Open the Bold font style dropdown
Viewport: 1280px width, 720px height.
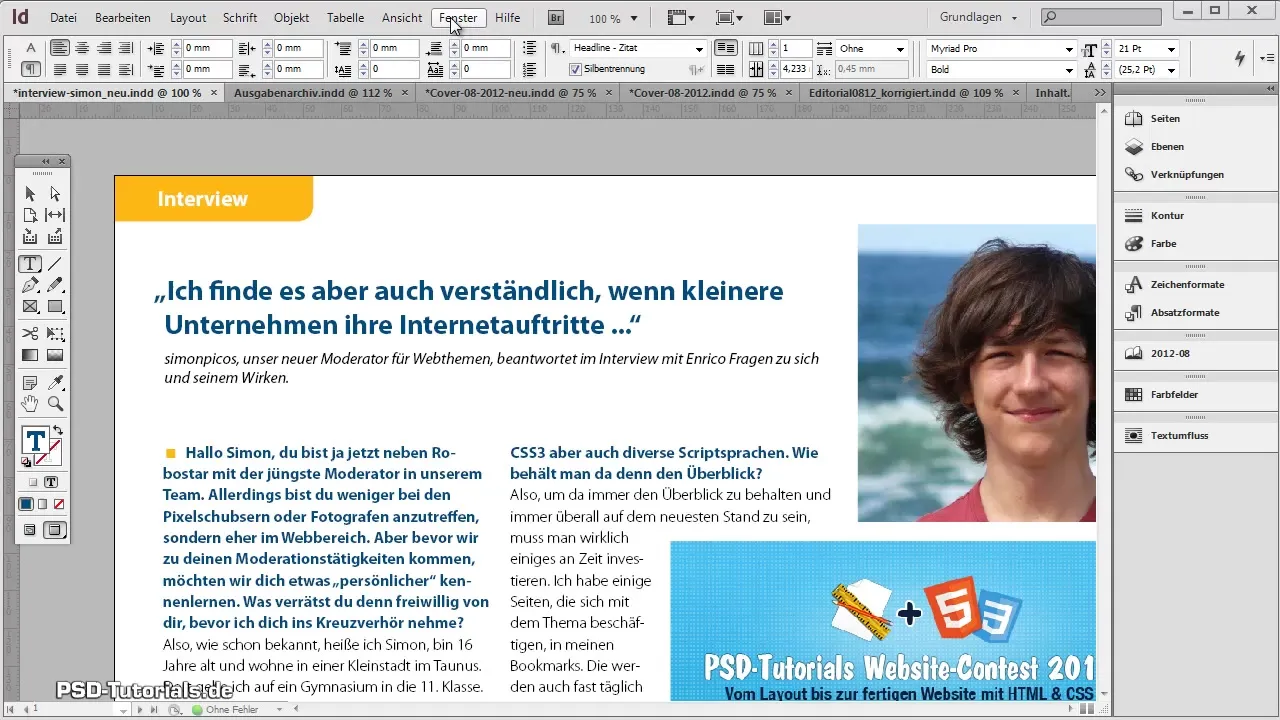[x=1069, y=69]
